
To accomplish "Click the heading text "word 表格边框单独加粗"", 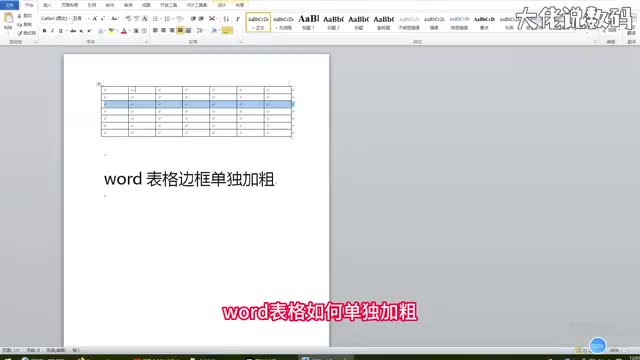I will (189, 179).
